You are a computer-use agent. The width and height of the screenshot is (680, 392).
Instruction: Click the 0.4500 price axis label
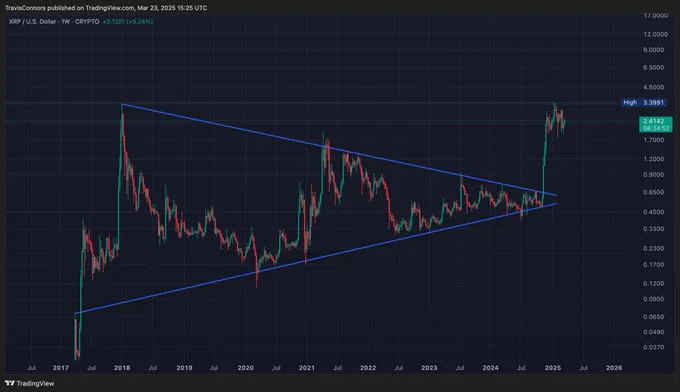[x=655, y=212]
